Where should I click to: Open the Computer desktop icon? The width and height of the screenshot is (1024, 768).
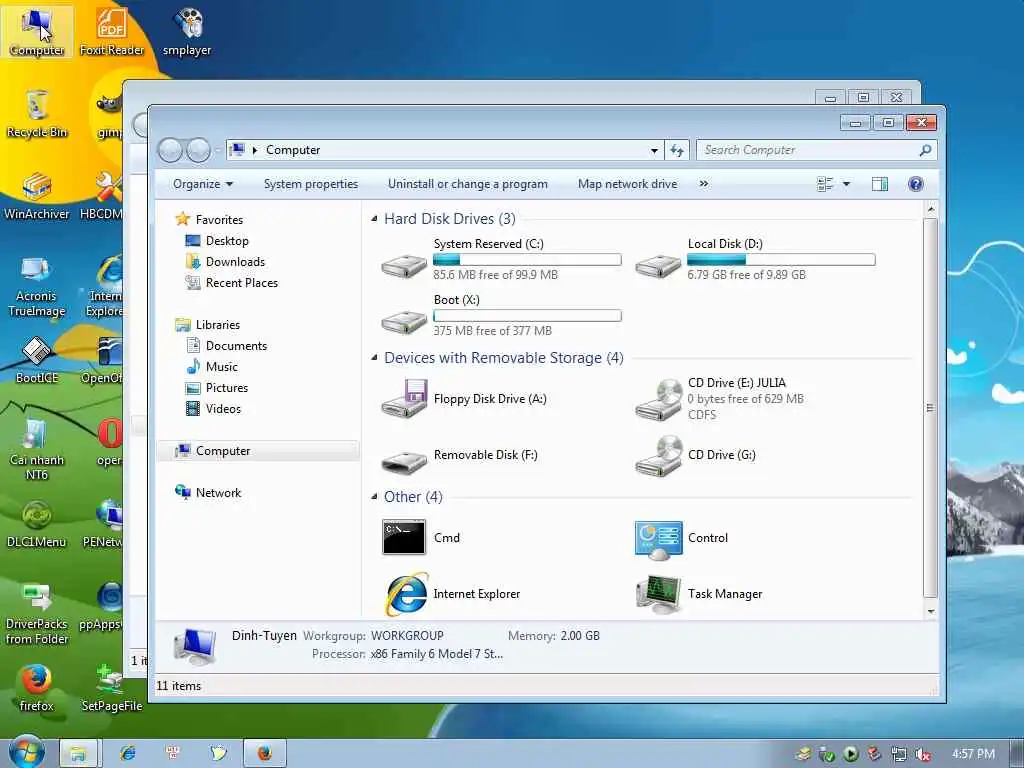(x=37, y=31)
